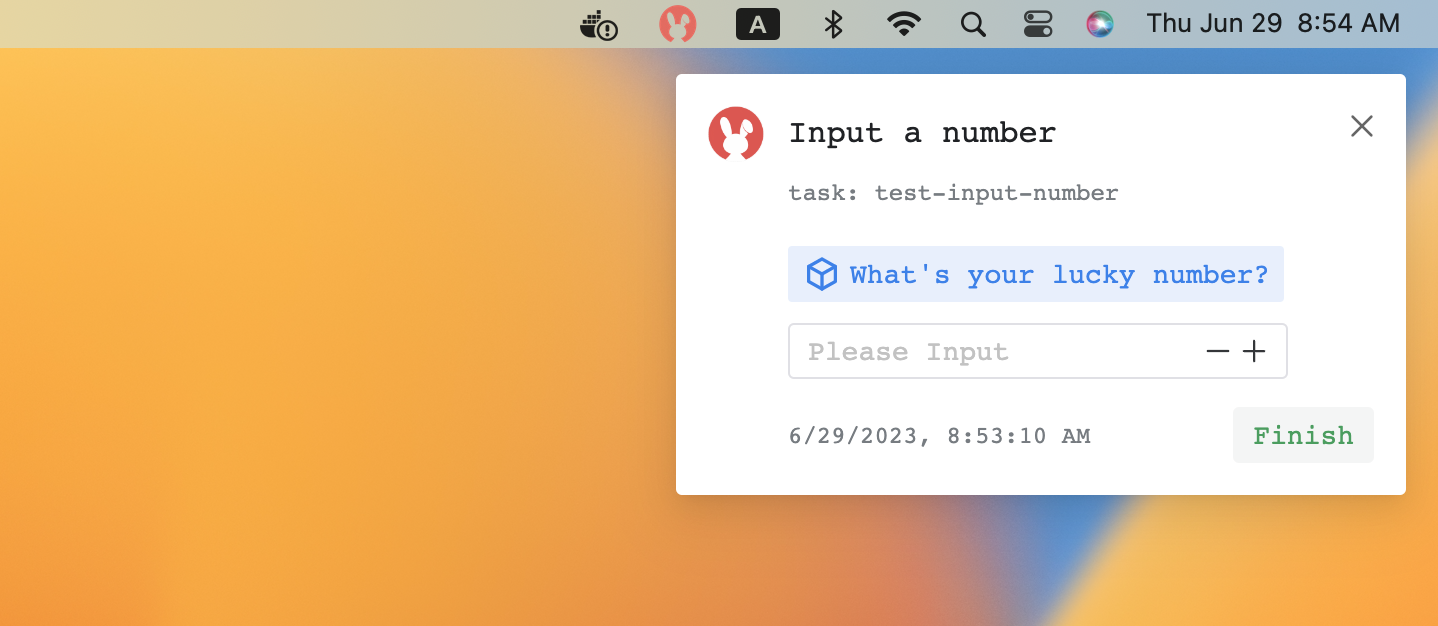
Task: Click the blue cube icon beside question
Action: (x=821, y=274)
